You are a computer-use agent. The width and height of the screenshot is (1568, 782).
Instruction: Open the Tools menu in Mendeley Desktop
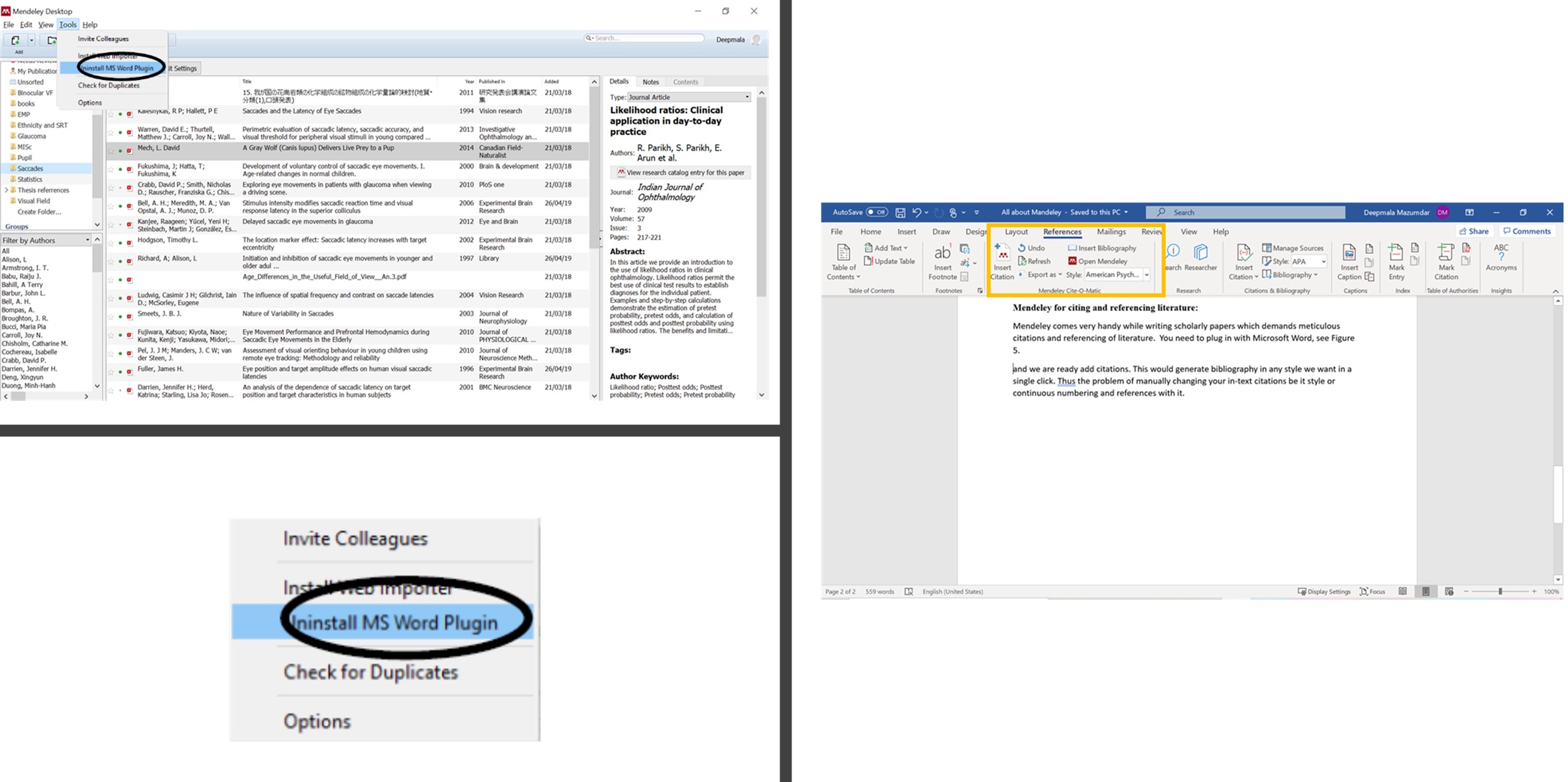pyautogui.click(x=68, y=24)
